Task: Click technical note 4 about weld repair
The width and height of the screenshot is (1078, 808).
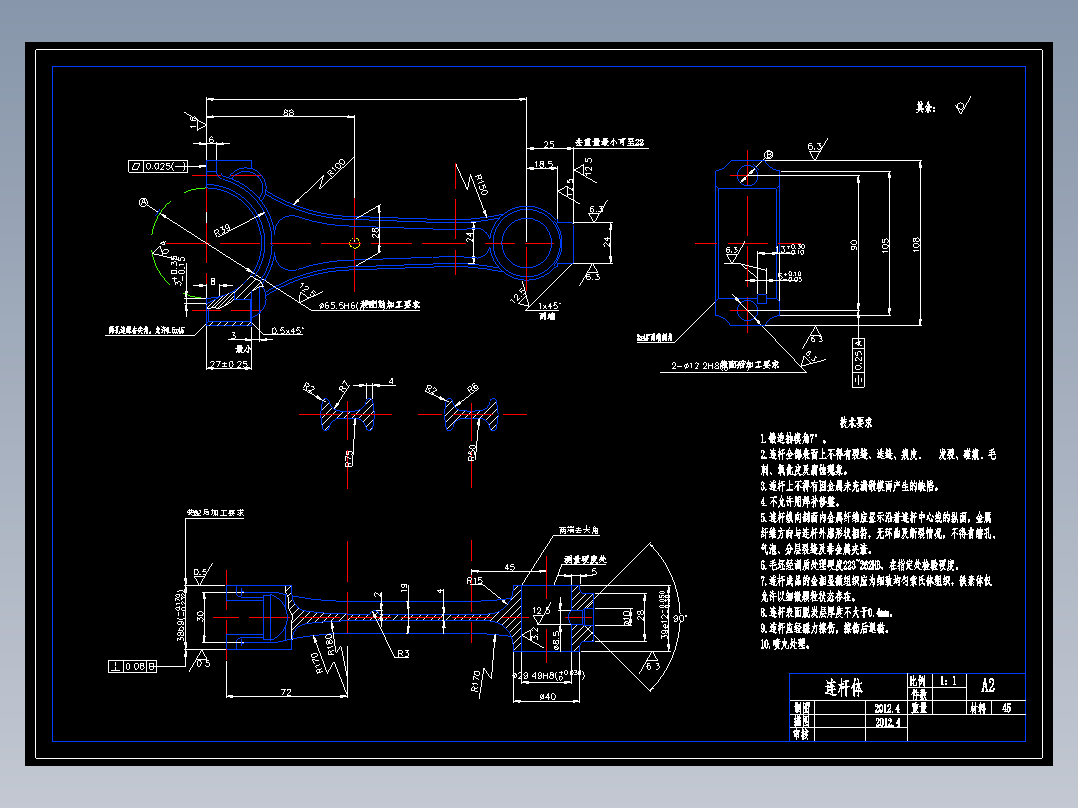Action: point(799,502)
